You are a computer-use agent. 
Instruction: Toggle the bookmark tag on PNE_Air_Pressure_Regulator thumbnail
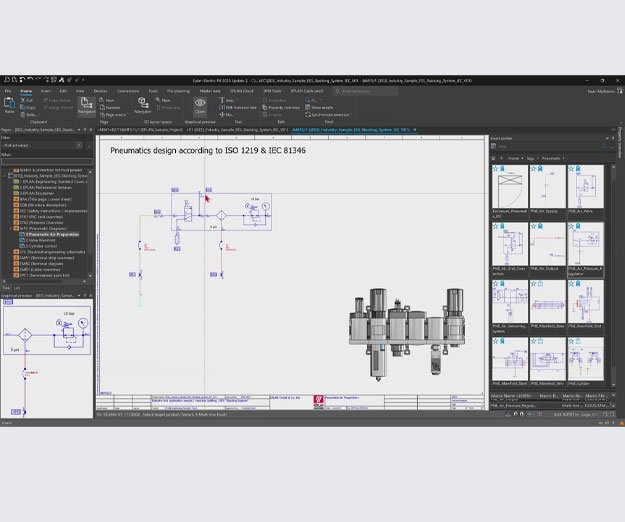pyautogui.click(x=578, y=226)
